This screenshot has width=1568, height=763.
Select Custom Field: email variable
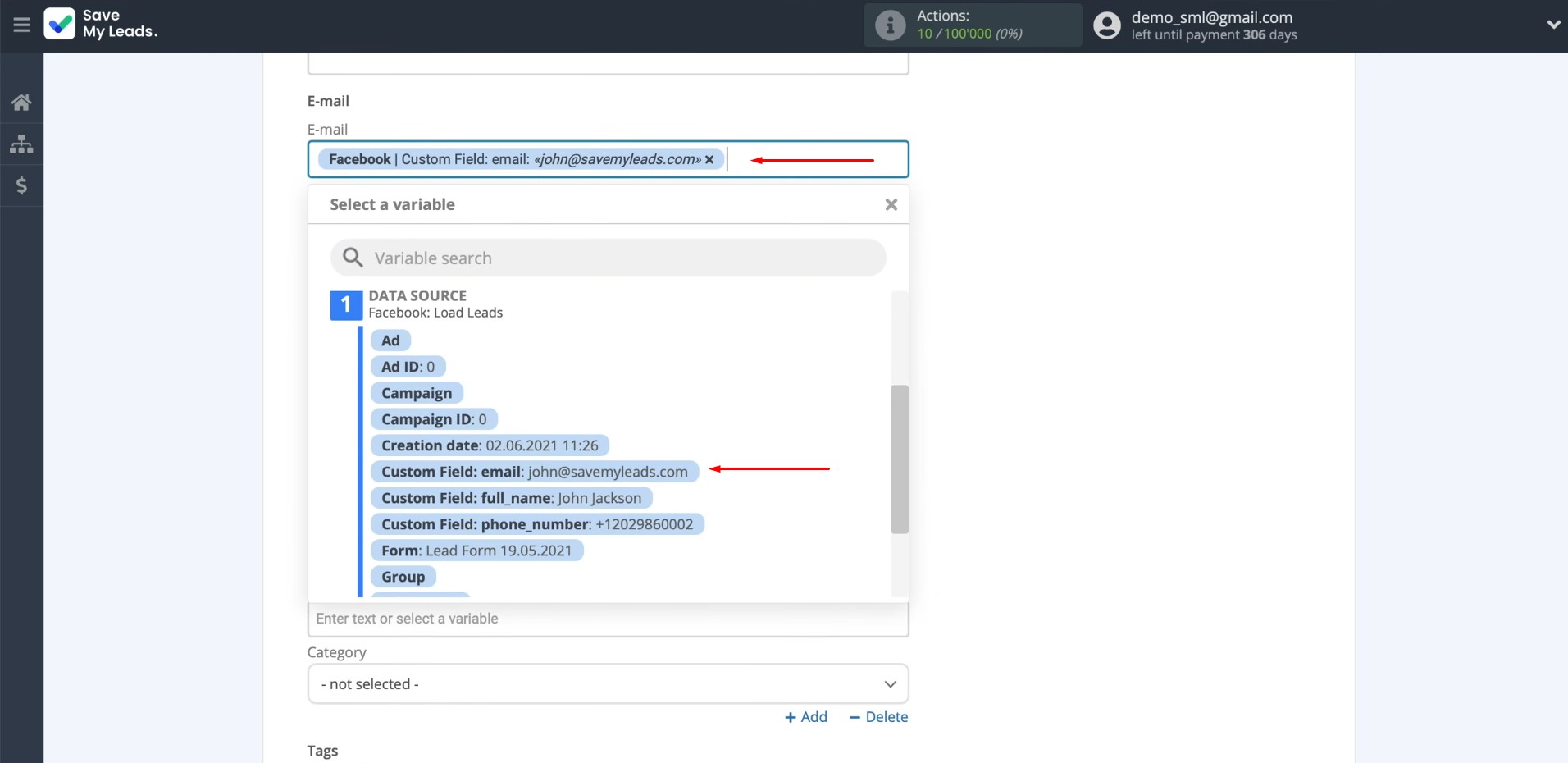pos(535,472)
